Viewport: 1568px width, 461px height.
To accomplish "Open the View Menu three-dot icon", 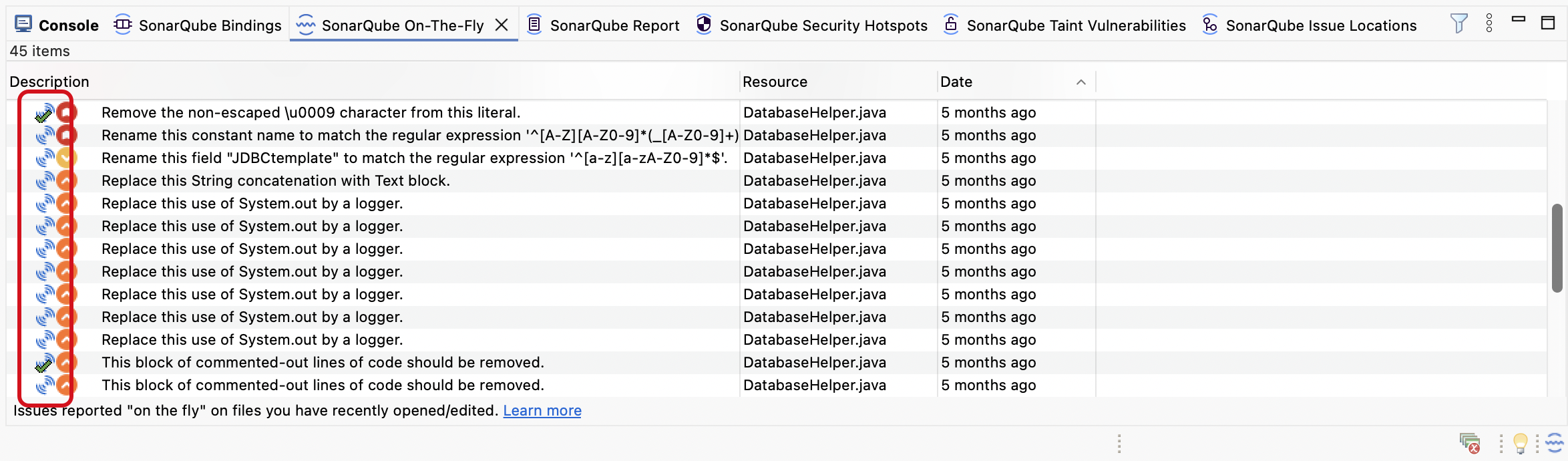I will click(x=1489, y=24).
